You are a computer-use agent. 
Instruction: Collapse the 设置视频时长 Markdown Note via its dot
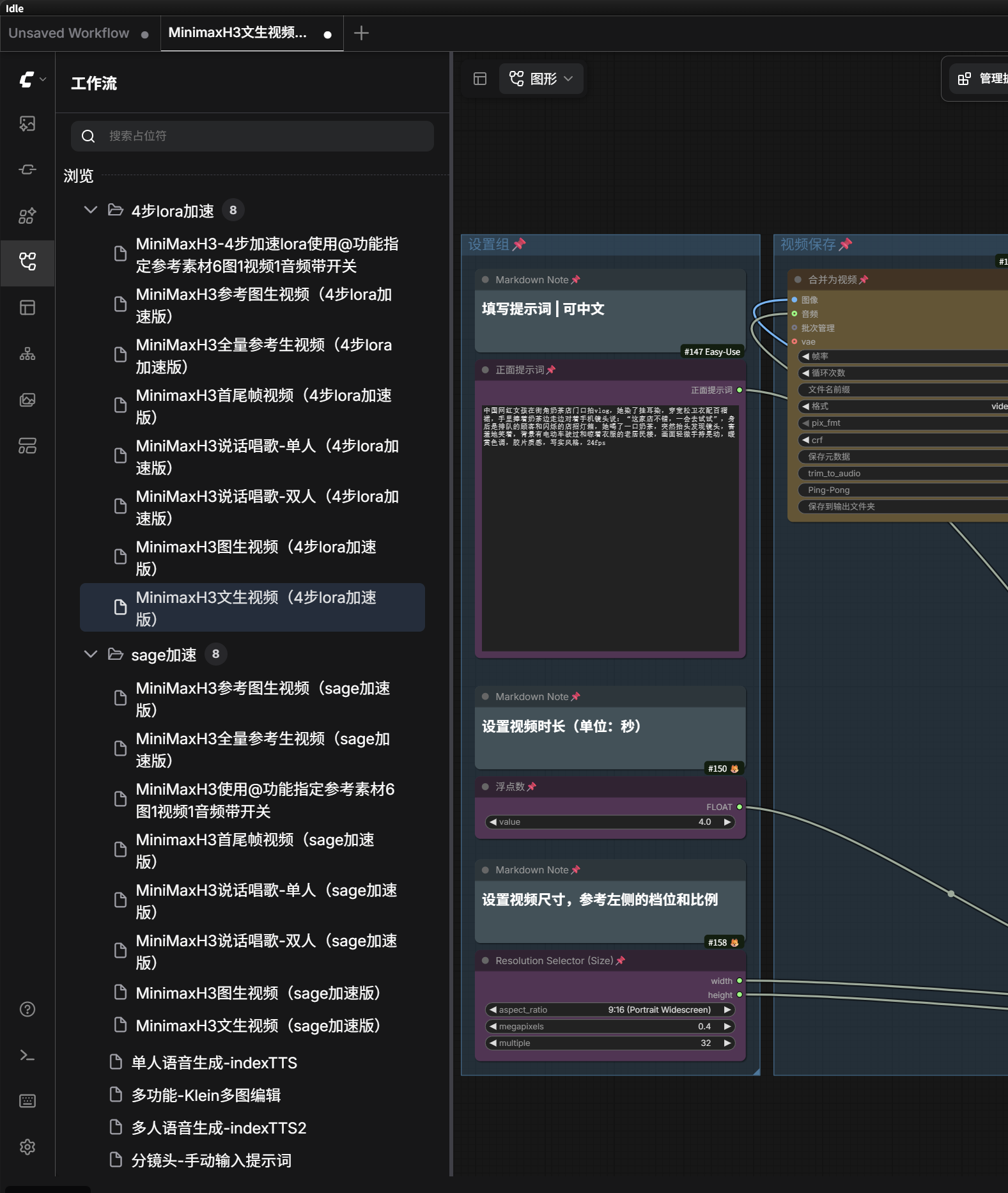tap(485, 697)
